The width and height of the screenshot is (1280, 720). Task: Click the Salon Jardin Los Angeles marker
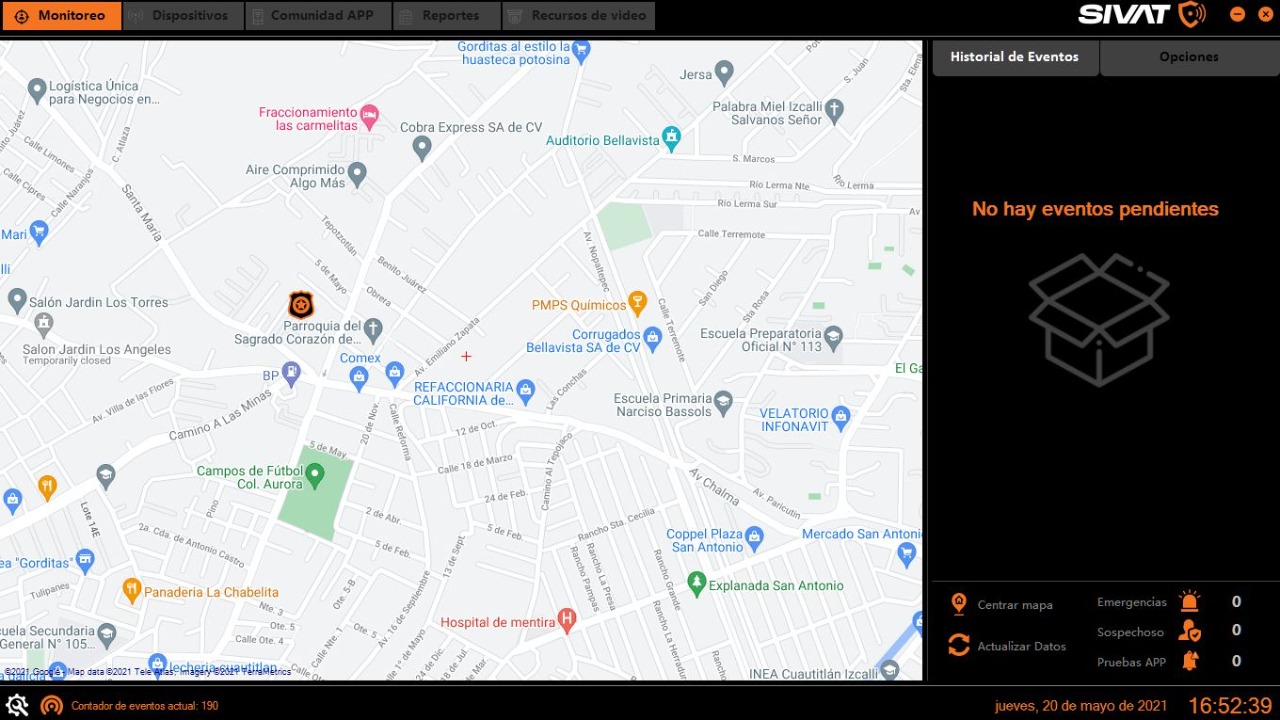pos(43,323)
